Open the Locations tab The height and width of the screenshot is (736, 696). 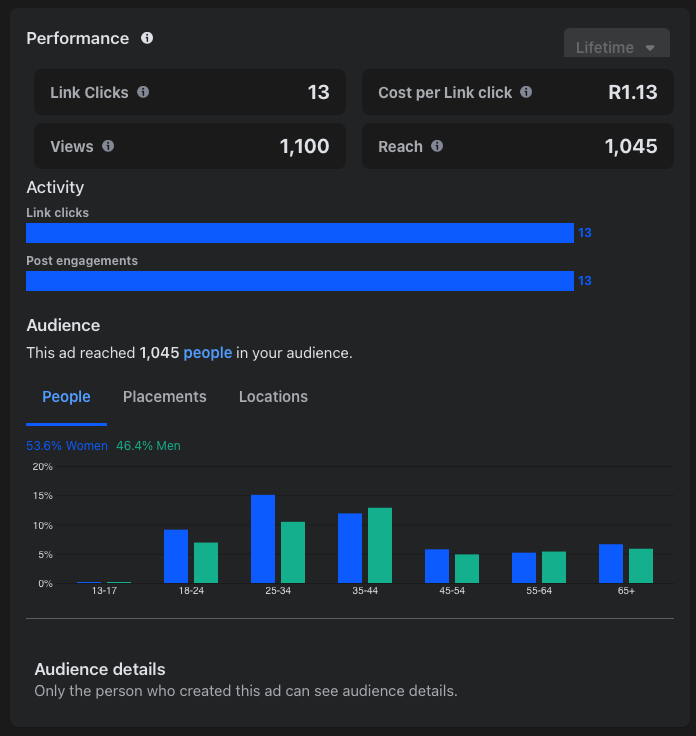273,397
